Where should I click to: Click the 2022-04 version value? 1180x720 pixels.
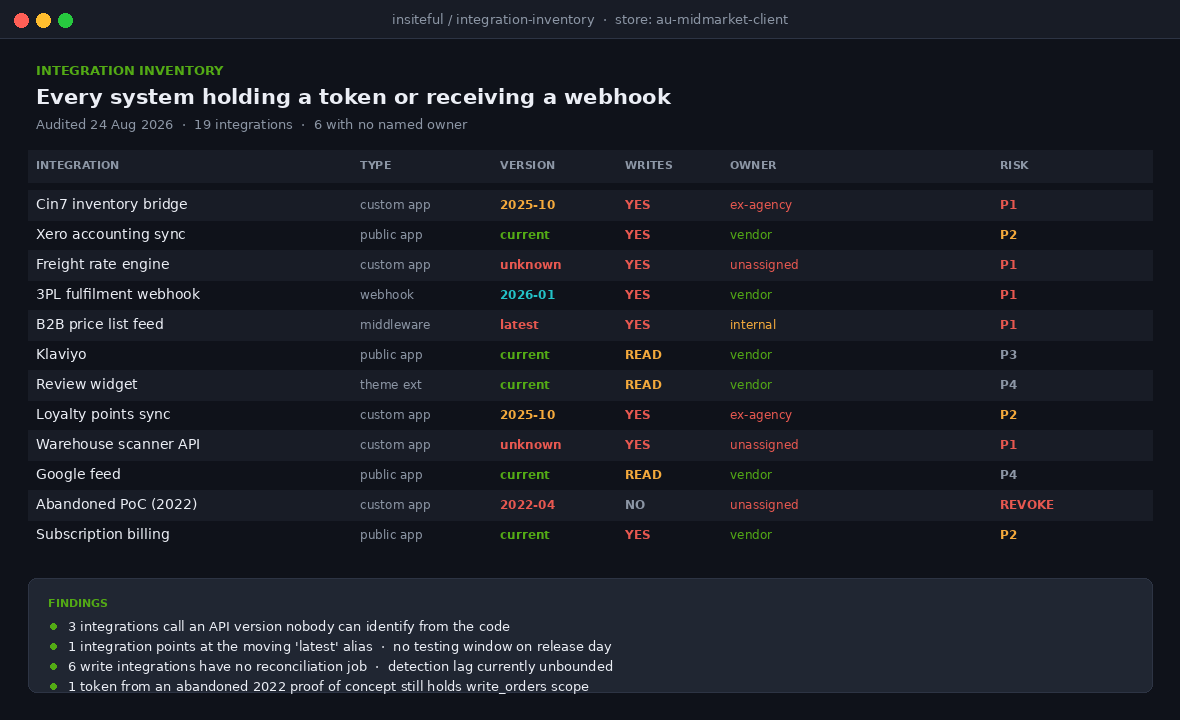tap(528, 505)
